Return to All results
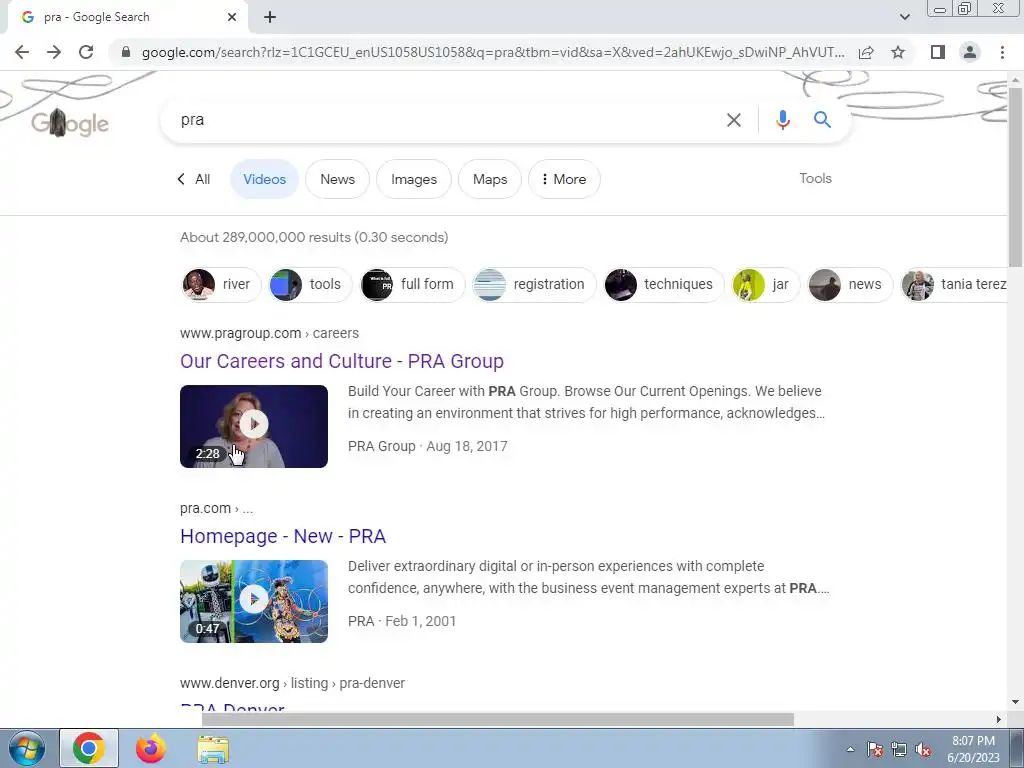This screenshot has height=768, width=1024. pos(194,179)
